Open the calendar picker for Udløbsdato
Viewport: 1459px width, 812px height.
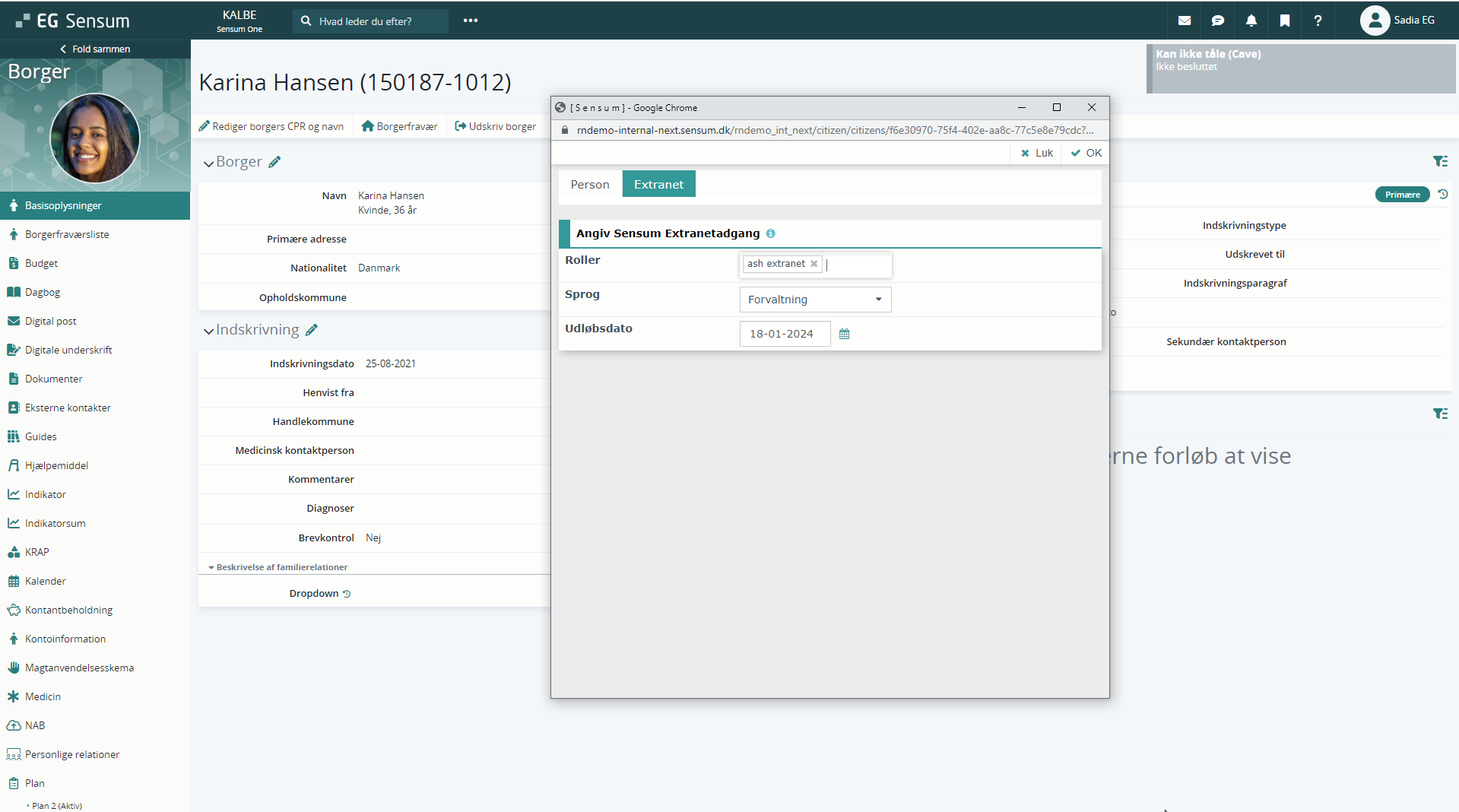point(844,334)
